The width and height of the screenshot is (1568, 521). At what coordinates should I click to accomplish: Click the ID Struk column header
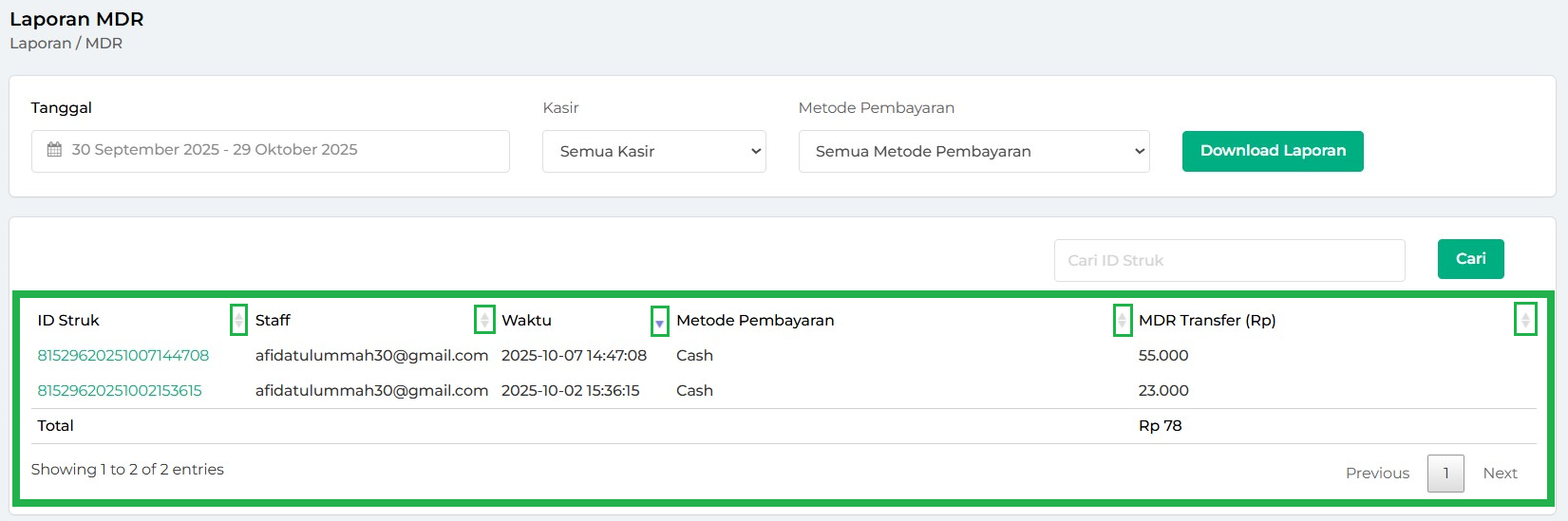(x=68, y=321)
